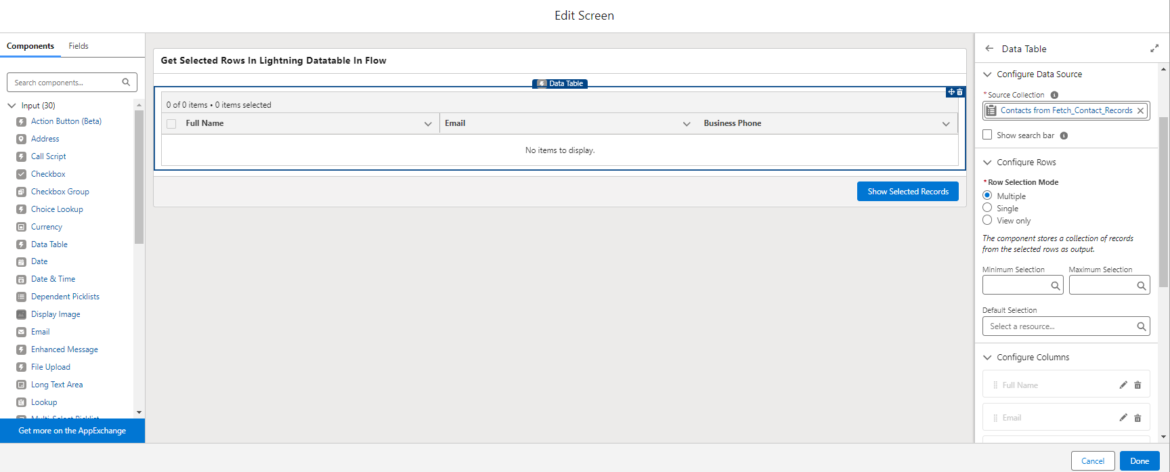Edit the Email column with pencil icon

tap(1123, 418)
